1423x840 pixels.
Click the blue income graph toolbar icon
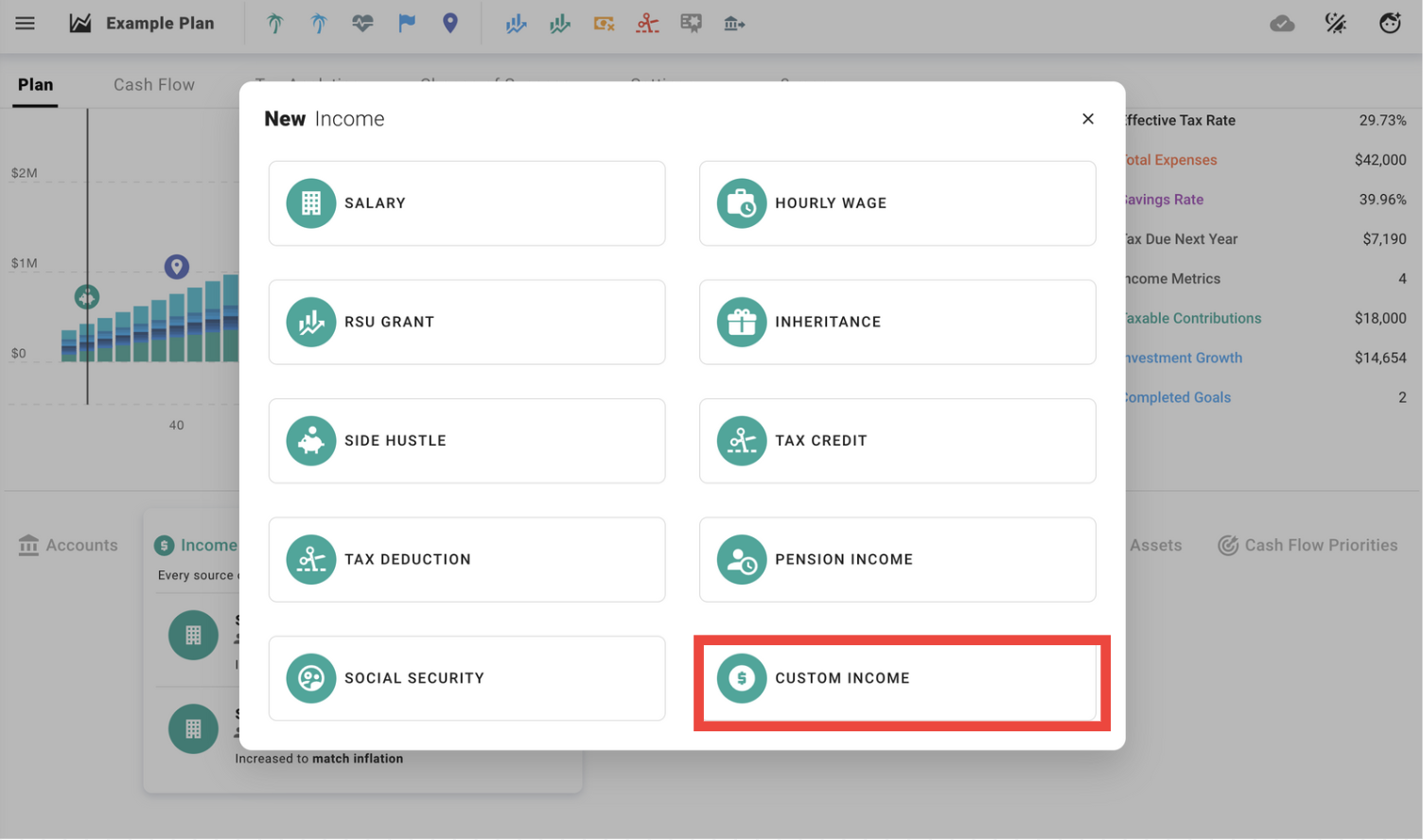pos(516,23)
